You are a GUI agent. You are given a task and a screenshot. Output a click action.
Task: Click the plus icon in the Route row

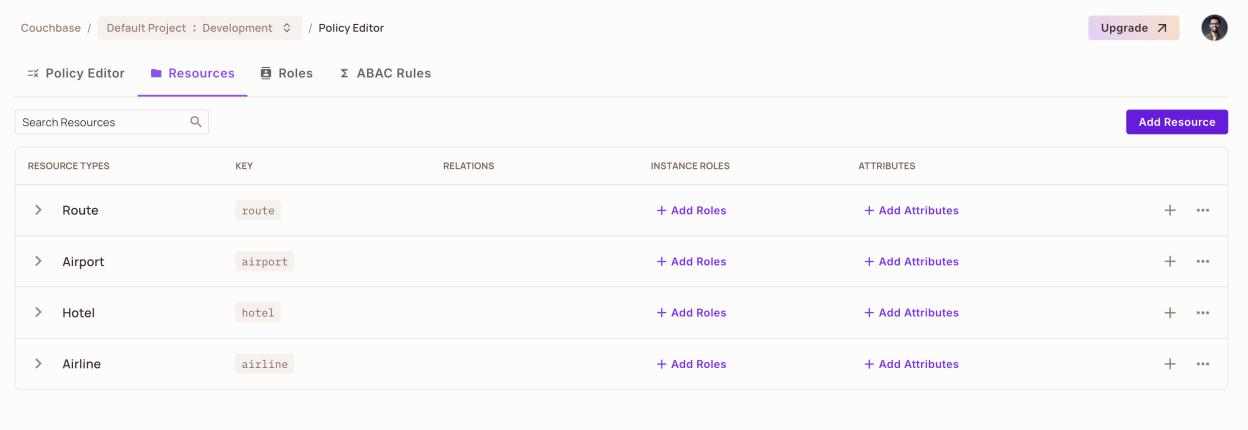(x=1170, y=210)
